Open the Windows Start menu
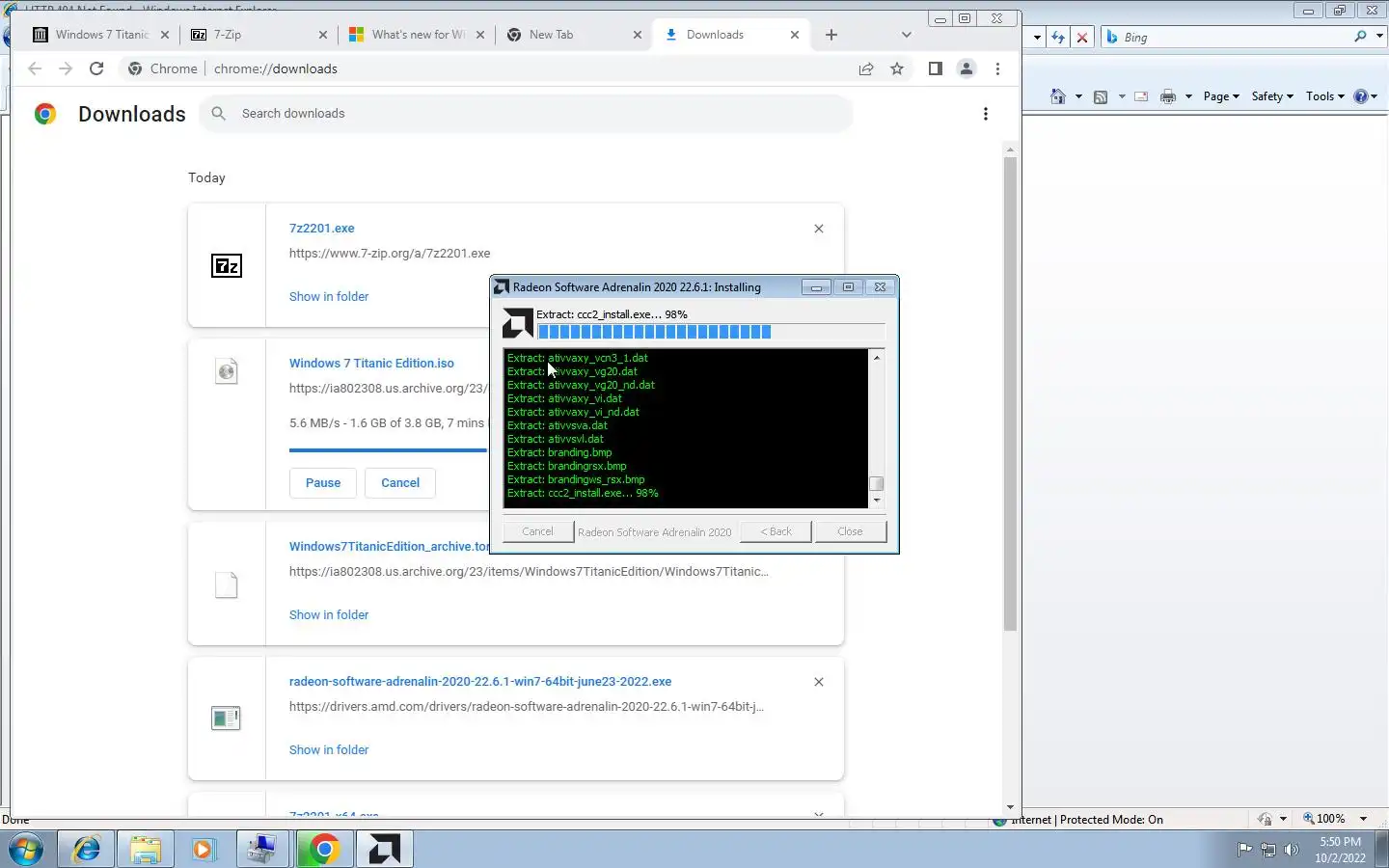This screenshot has width=1389, height=868. click(x=26, y=850)
